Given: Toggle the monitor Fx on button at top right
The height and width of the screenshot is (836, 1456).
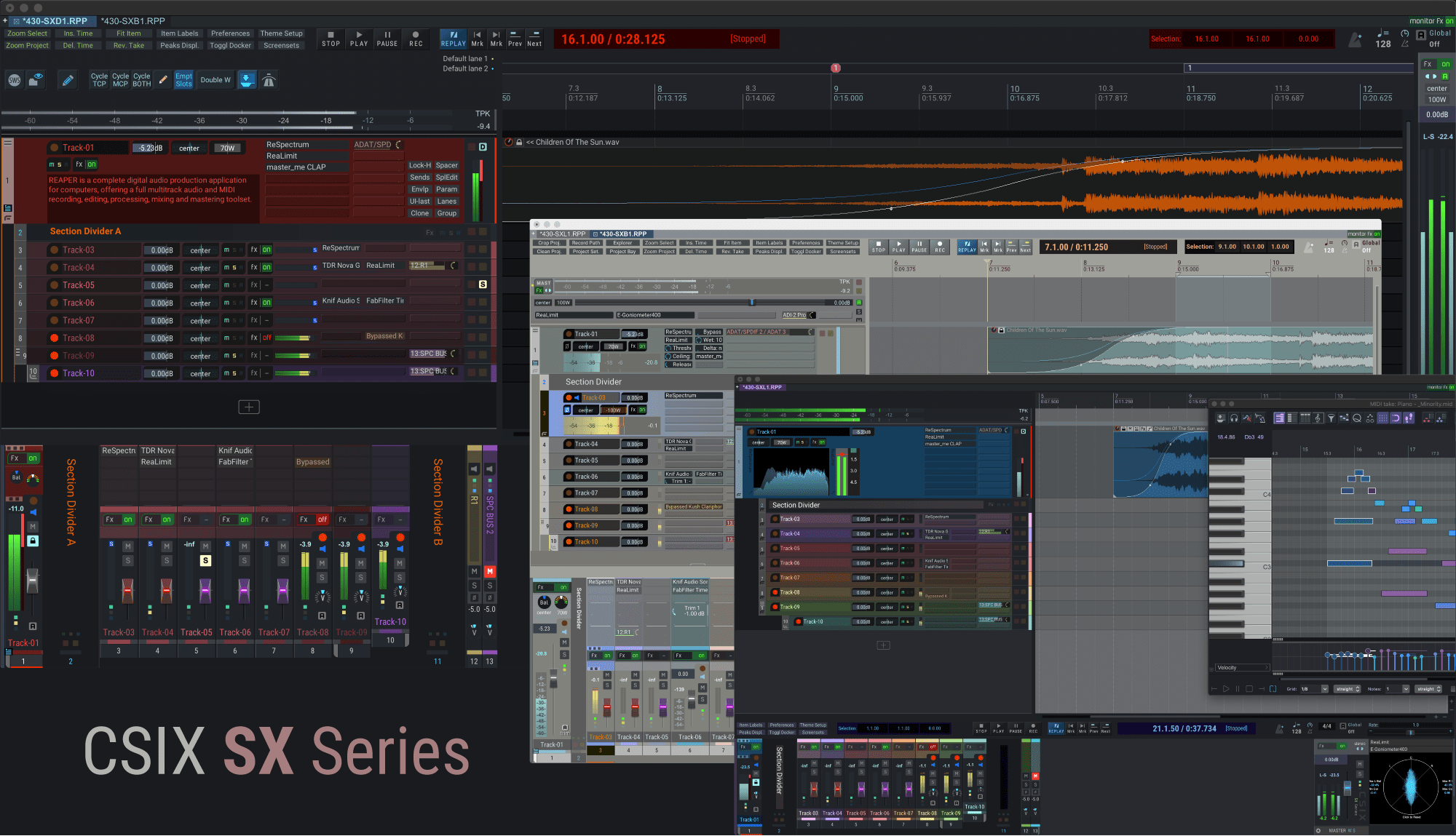Looking at the screenshot, I should 1449,21.
